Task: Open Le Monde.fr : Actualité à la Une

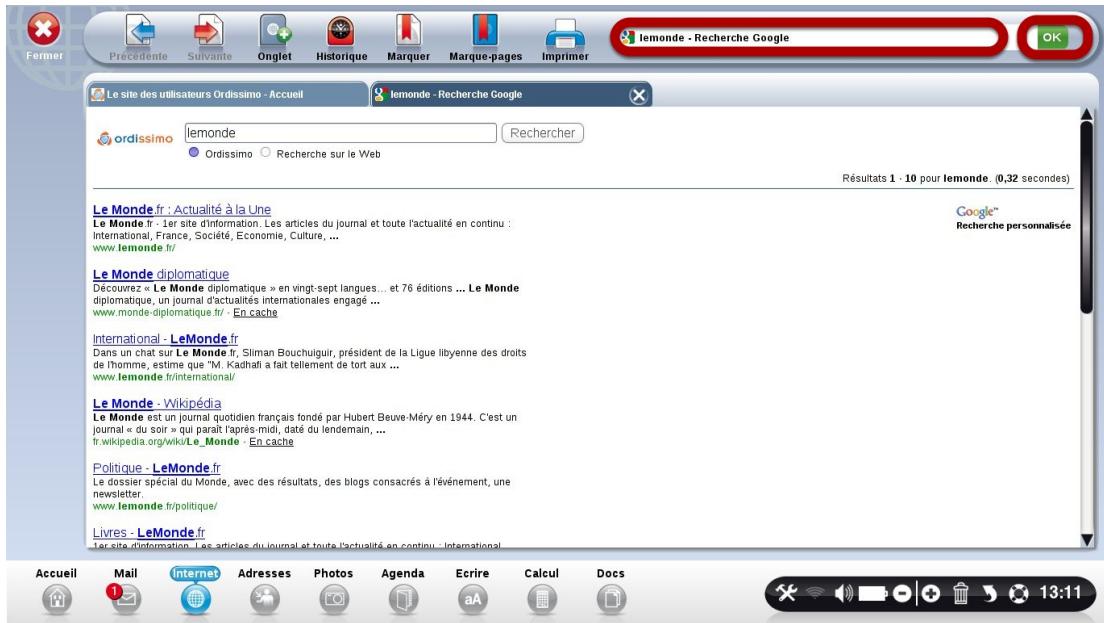Action: tap(182, 209)
